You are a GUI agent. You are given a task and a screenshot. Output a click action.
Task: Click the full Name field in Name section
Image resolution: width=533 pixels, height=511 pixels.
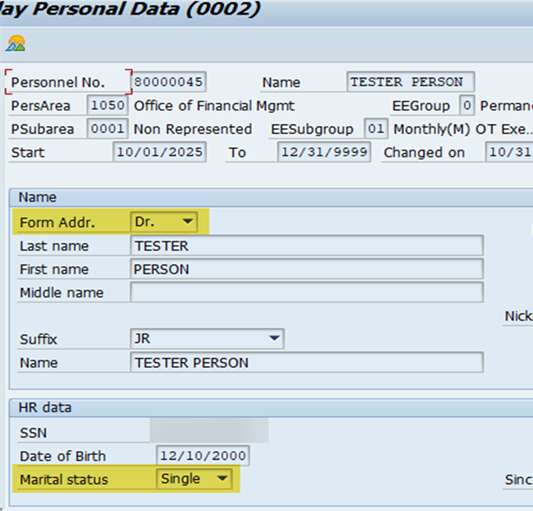pyautogui.click(x=307, y=362)
